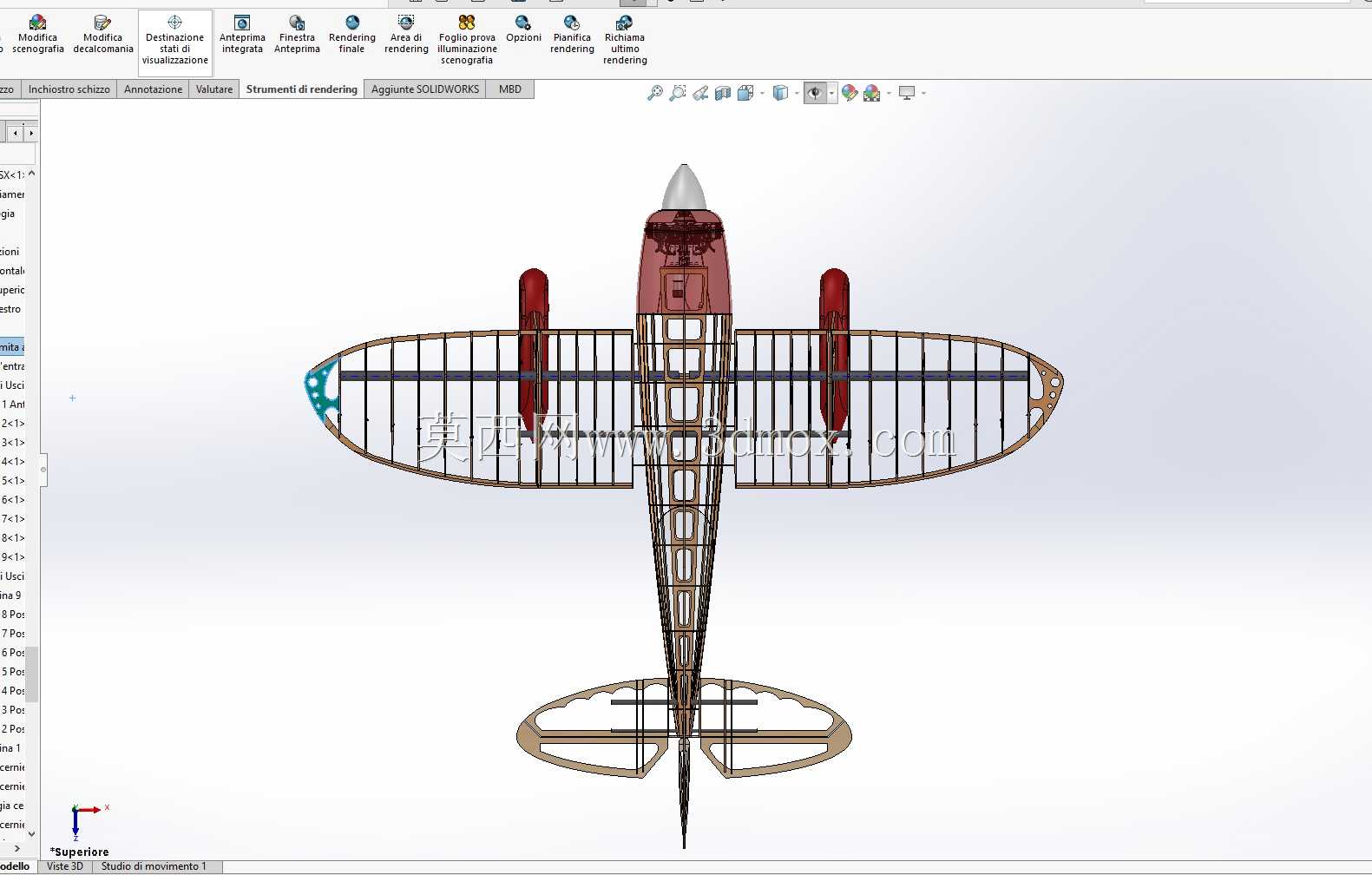The image size is (1372, 875).
Task: Switch to Annotazione tab
Action: point(153,89)
